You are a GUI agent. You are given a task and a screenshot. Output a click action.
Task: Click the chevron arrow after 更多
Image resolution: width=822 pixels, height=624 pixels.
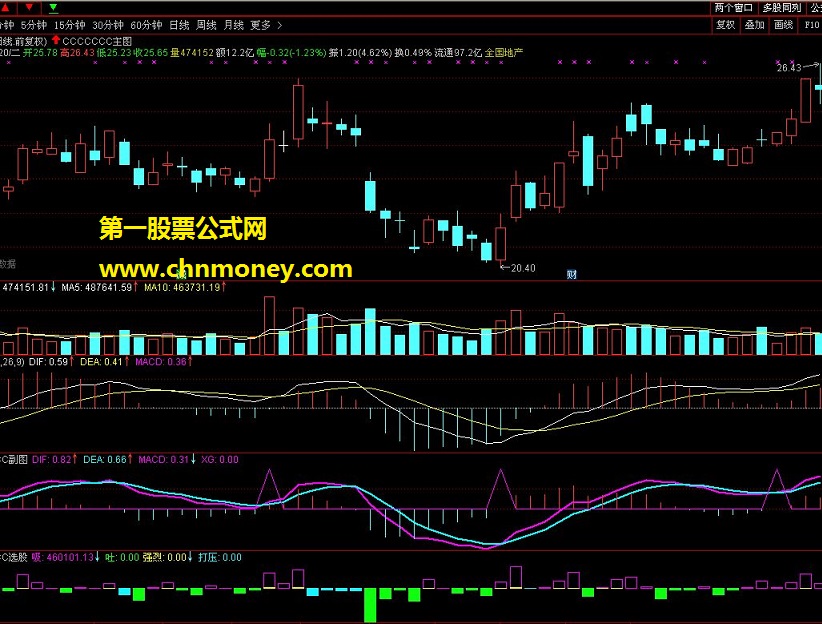(x=279, y=25)
